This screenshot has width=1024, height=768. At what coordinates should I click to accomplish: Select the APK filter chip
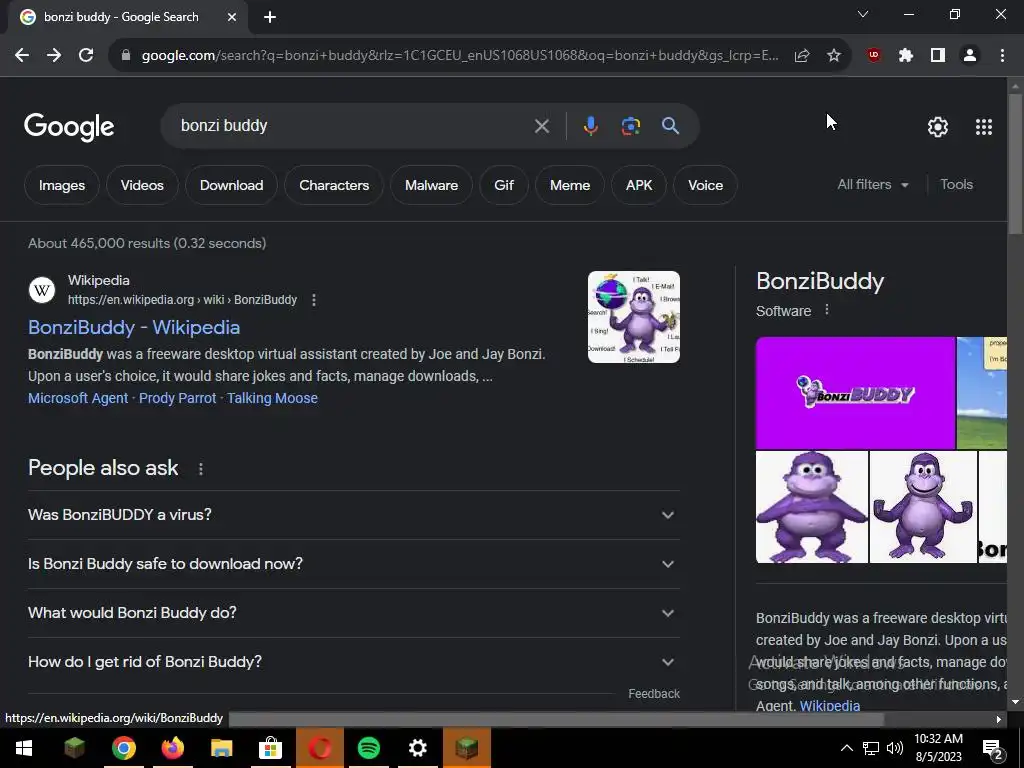tap(639, 185)
